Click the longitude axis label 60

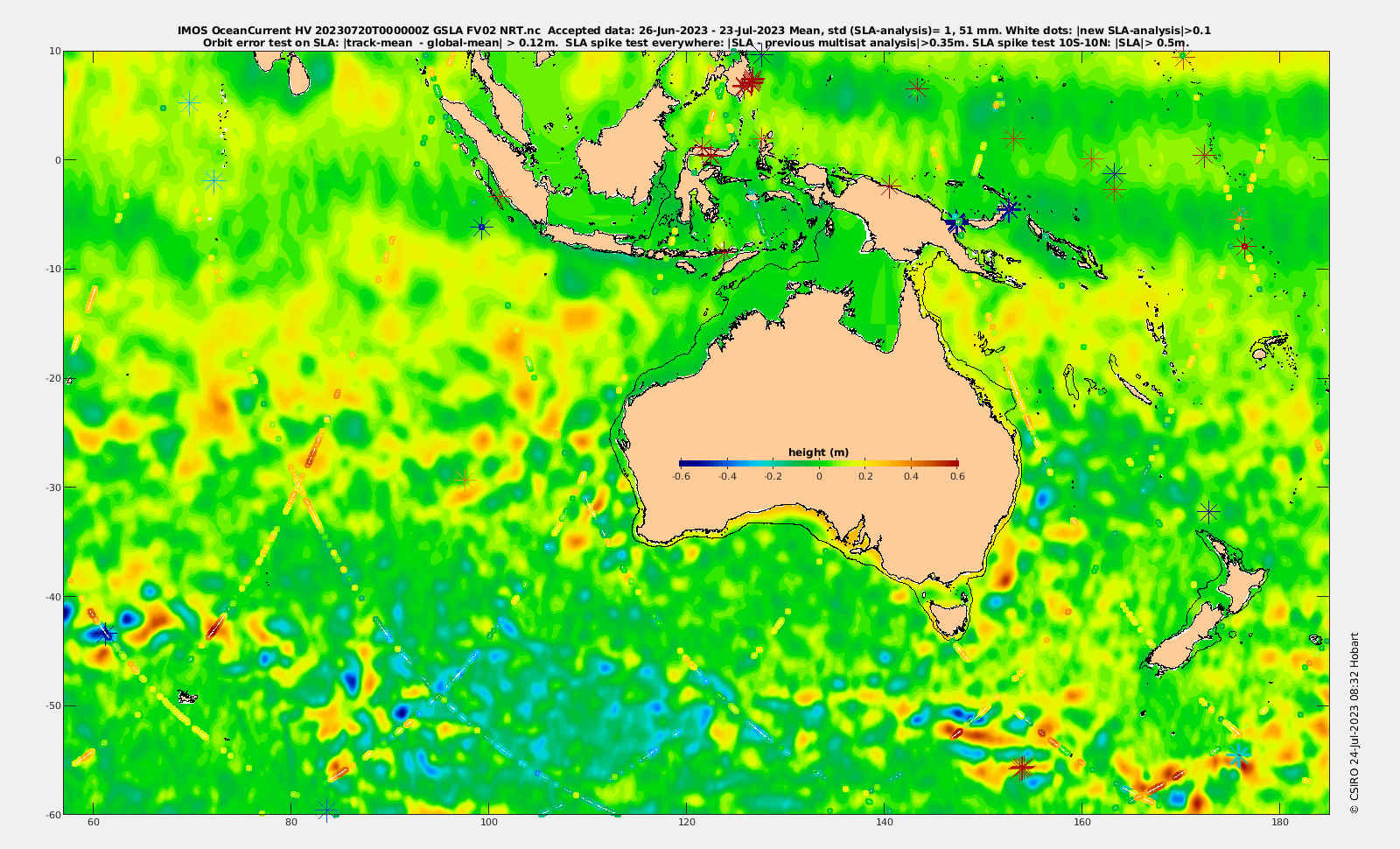point(94,823)
